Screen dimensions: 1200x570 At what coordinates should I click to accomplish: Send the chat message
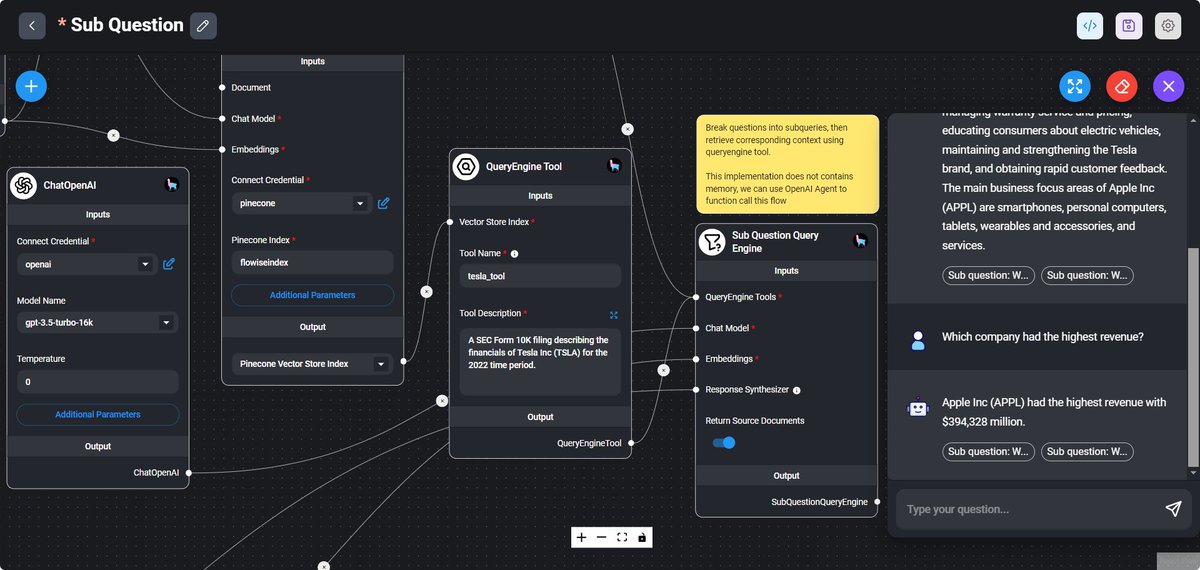click(x=1173, y=509)
